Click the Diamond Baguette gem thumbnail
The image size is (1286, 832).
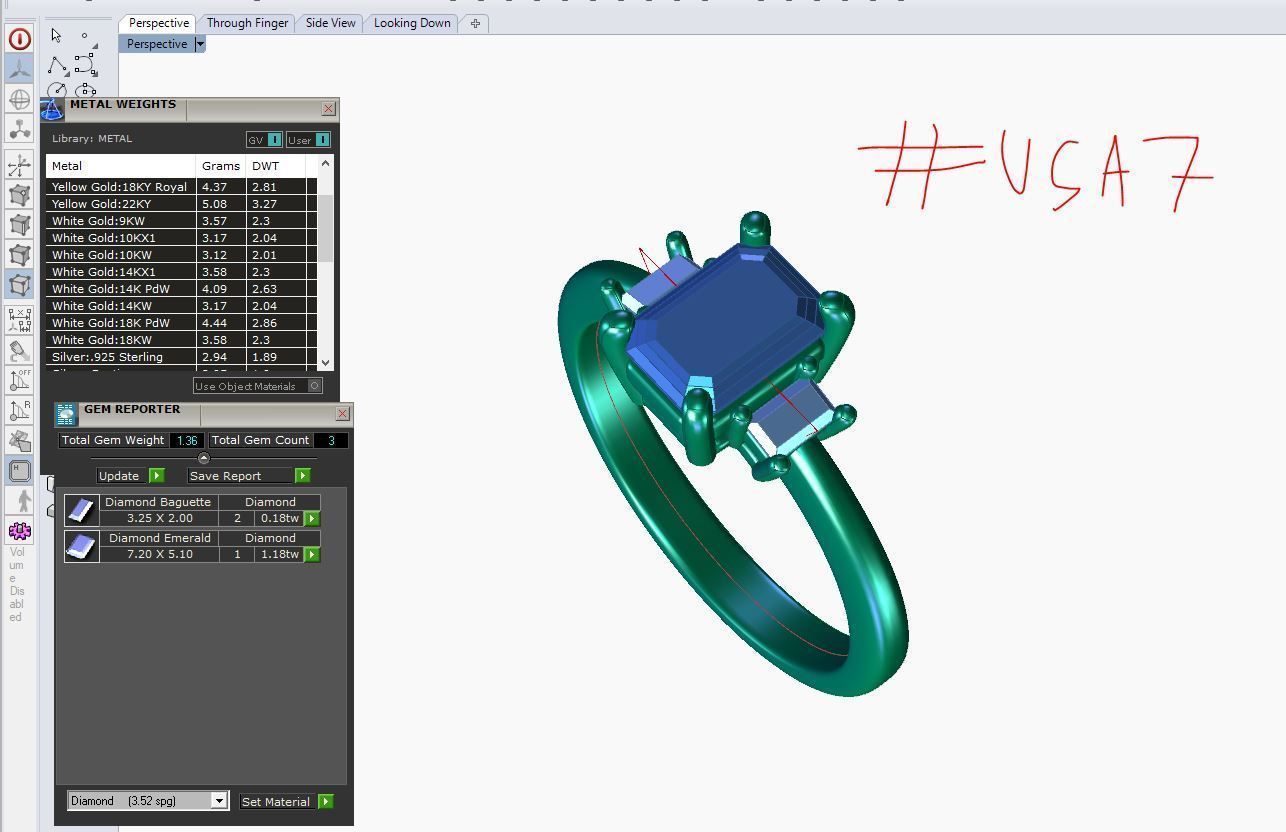[81, 510]
